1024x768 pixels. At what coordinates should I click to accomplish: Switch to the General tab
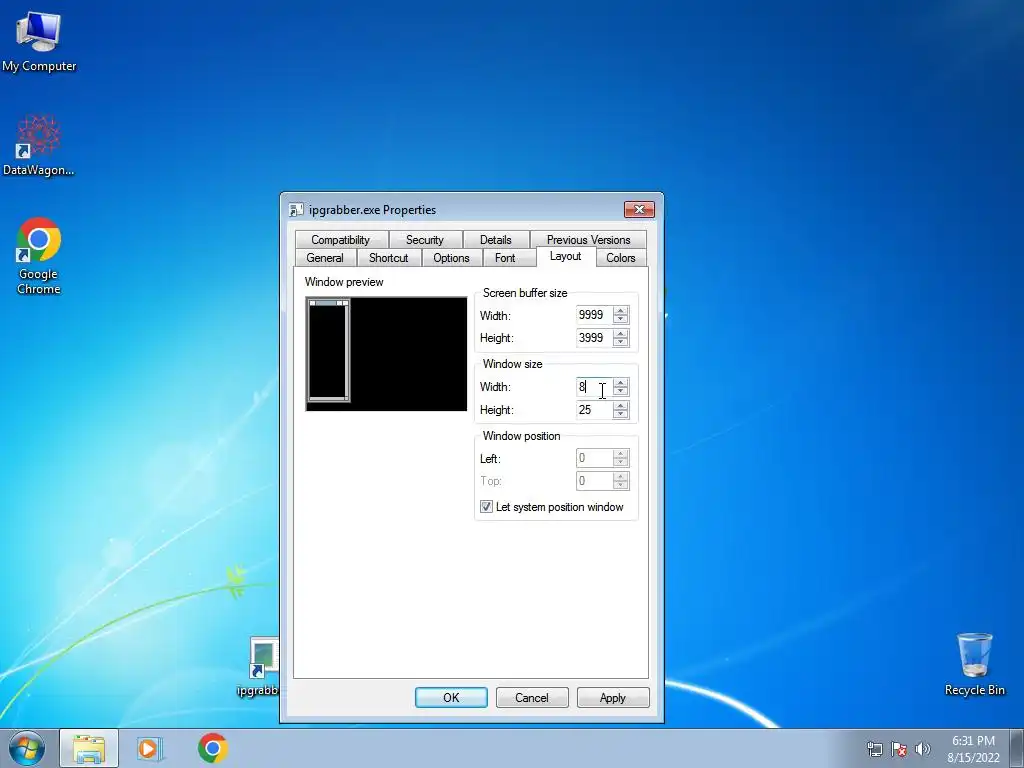tap(325, 258)
